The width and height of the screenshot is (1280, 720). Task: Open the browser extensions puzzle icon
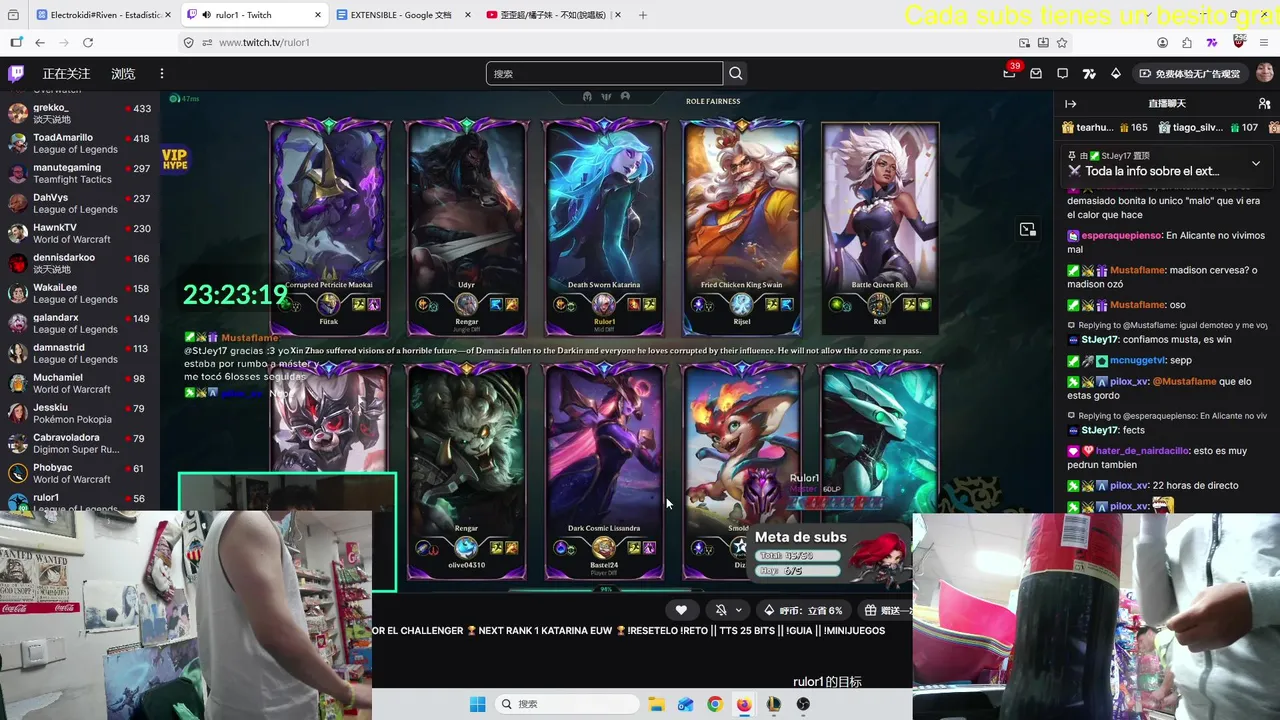[1187, 42]
